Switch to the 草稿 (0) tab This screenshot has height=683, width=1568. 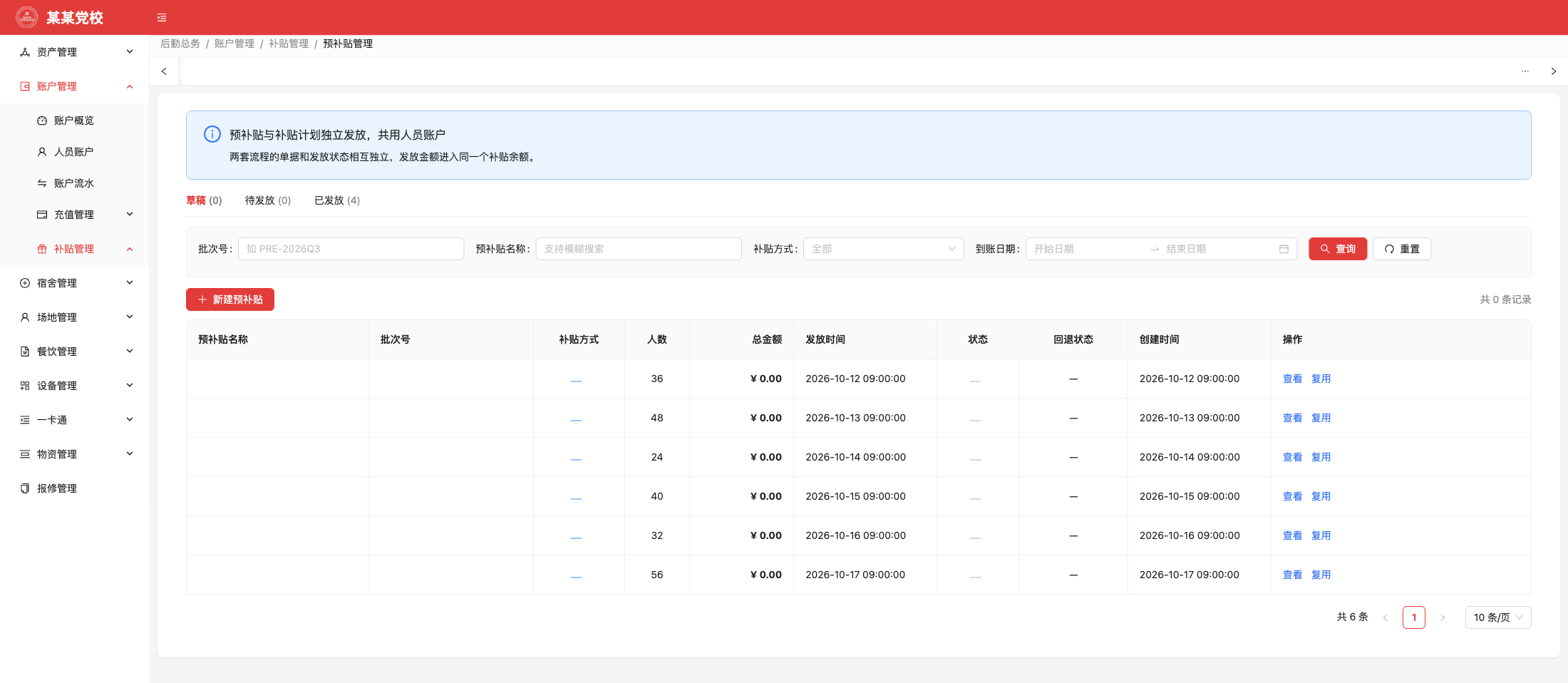pyautogui.click(x=204, y=200)
